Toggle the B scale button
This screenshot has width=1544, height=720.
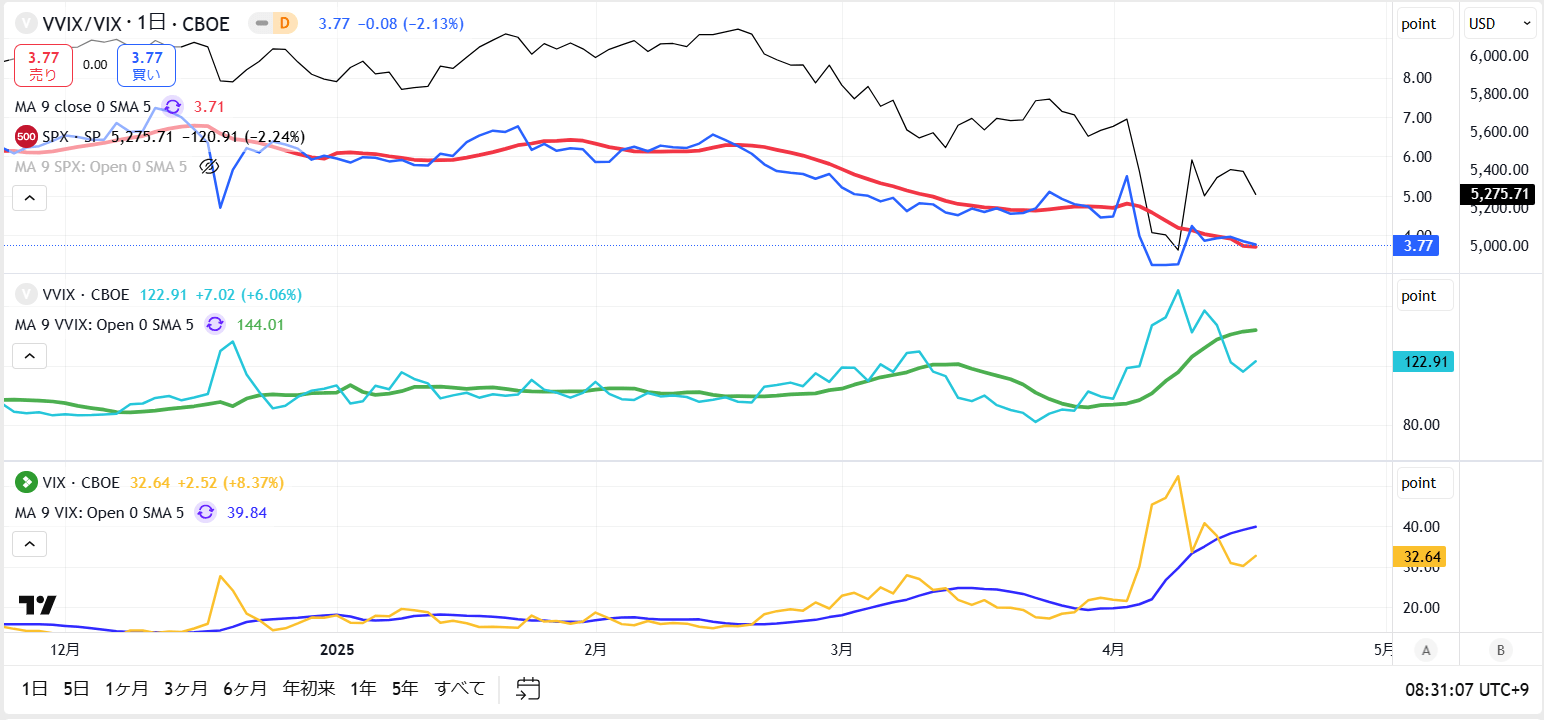coord(1500,650)
